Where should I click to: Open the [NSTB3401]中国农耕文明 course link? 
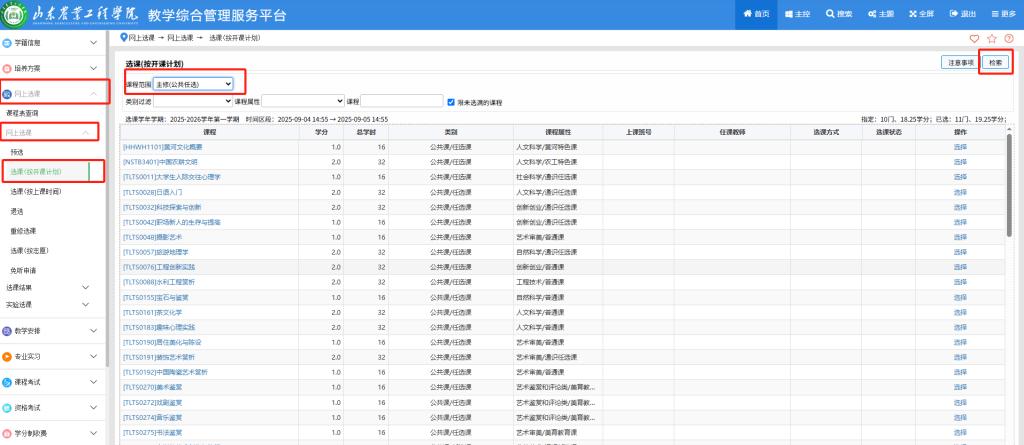(x=160, y=162)
